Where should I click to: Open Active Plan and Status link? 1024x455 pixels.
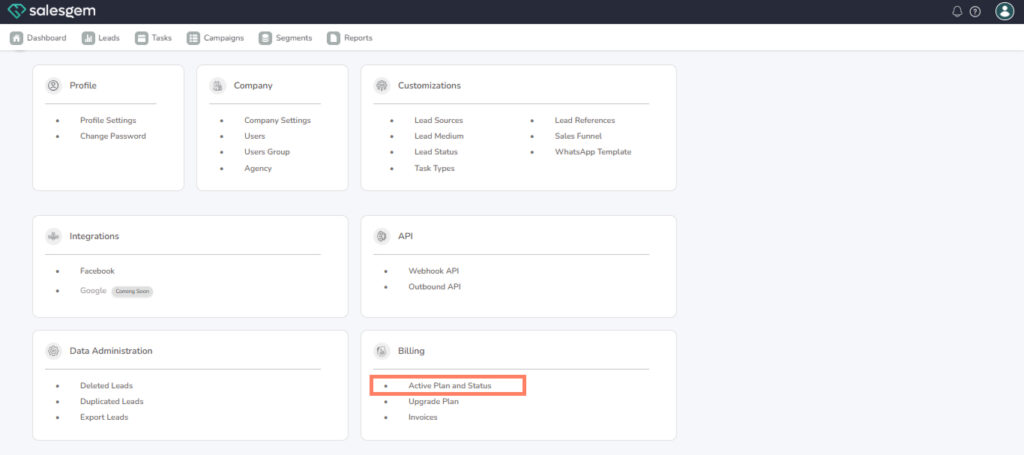tap(449, 385)
